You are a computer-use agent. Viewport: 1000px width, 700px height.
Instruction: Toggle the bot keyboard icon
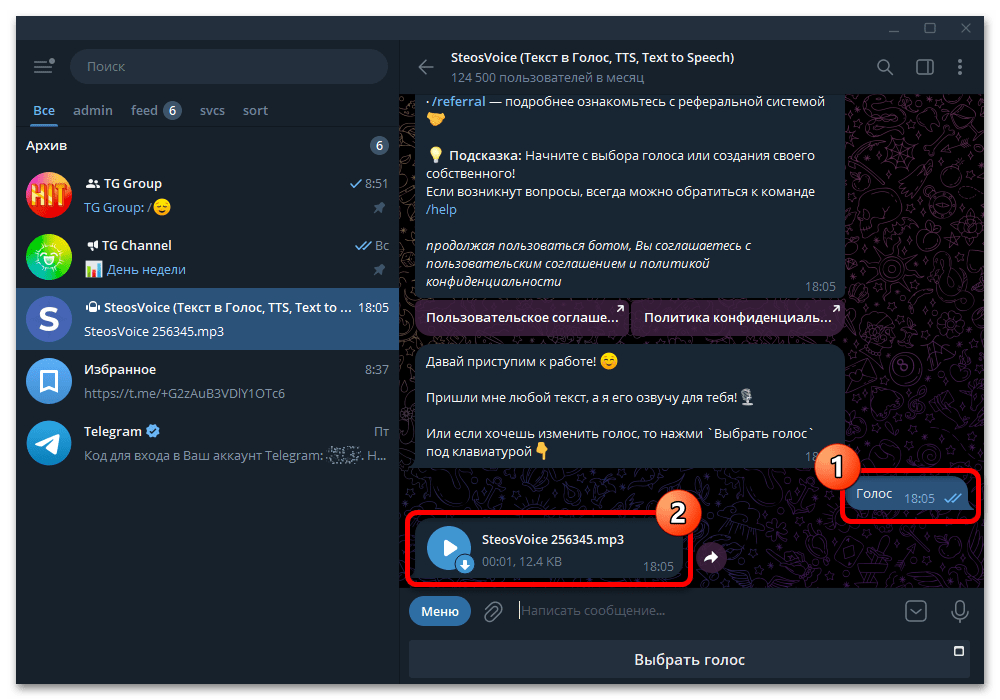point(916,611)
